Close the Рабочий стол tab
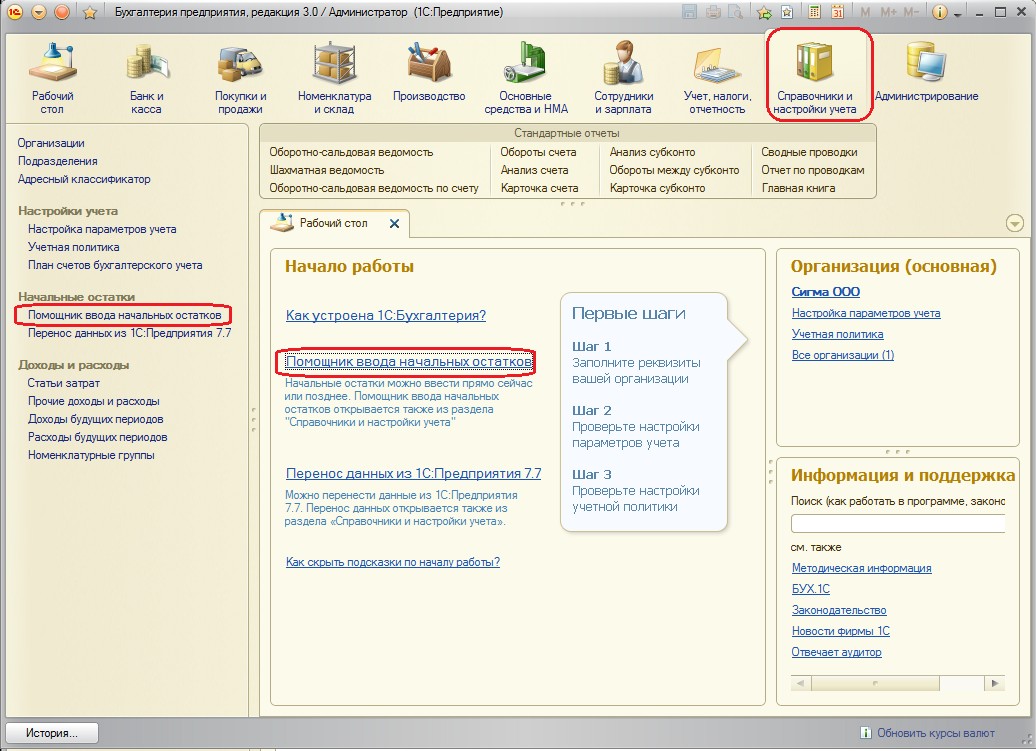The image size is (1036, 751). tap(394, 224)
